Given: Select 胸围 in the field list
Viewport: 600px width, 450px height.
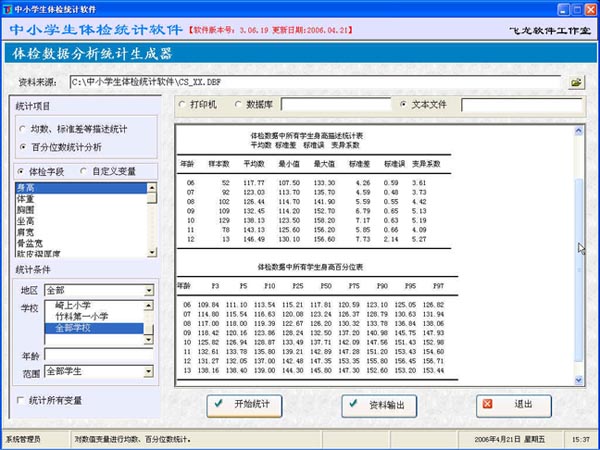Looking at the screenshot, I should (x=27, y=210).
